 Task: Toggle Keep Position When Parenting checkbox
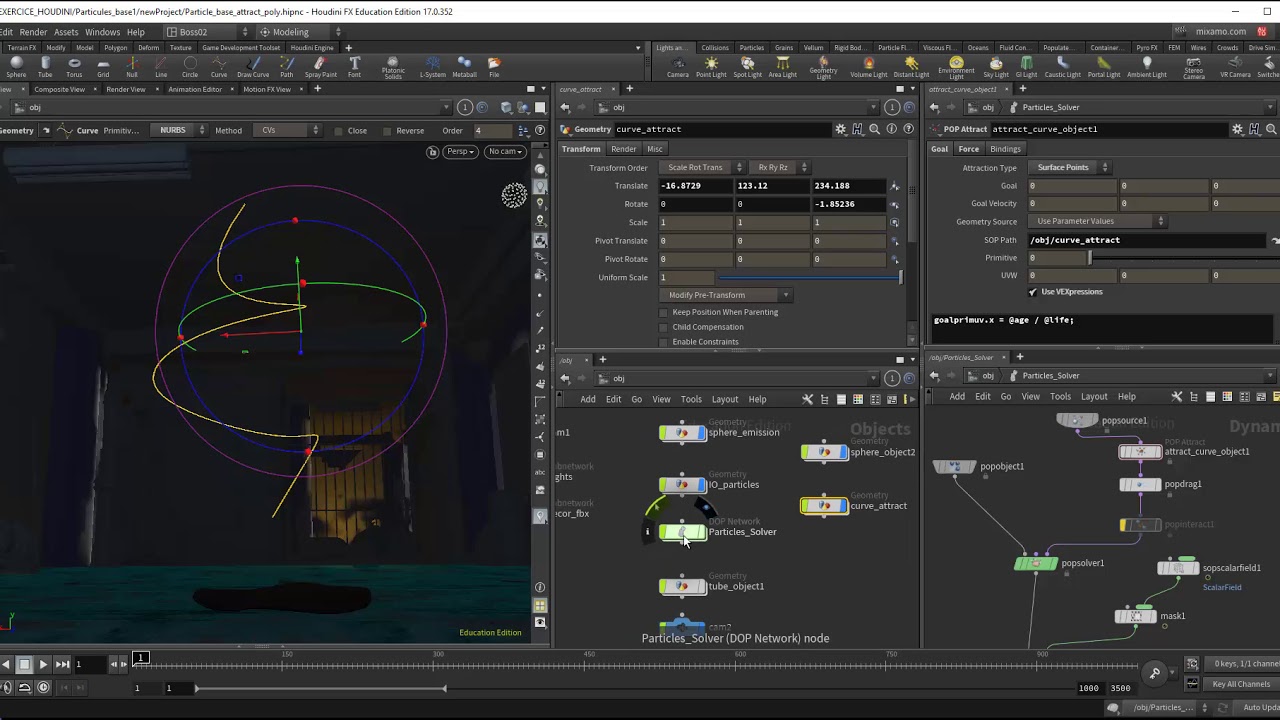point(663,312)
